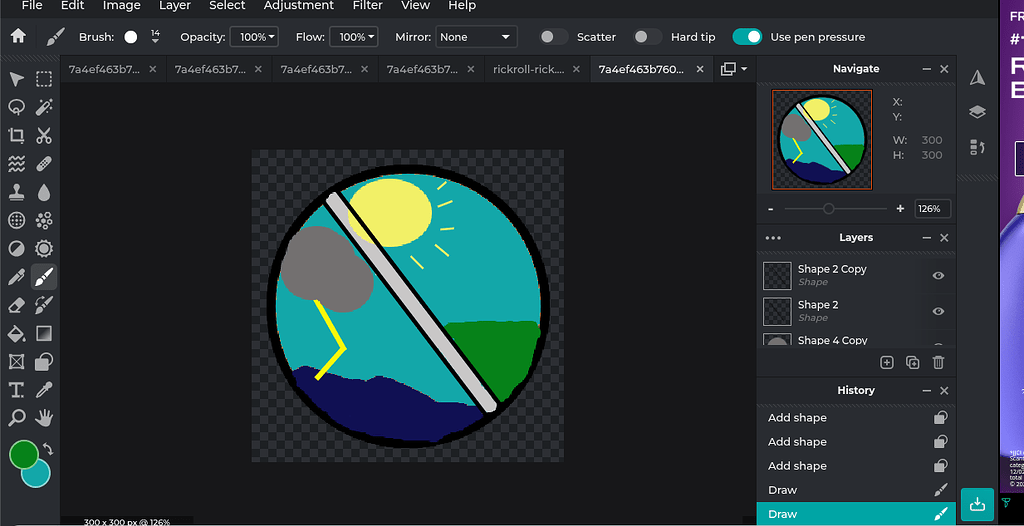Select the Clone stamp tool
This screenshot has width=1024, height=526.
16,192
